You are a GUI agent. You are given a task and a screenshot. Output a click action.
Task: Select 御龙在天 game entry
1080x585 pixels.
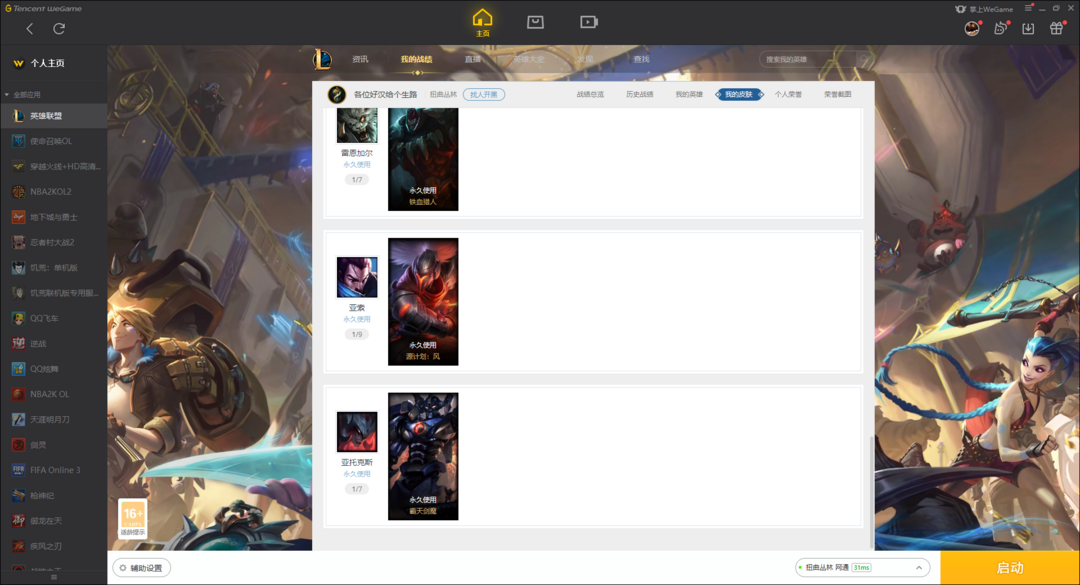(x=54, y=521)
